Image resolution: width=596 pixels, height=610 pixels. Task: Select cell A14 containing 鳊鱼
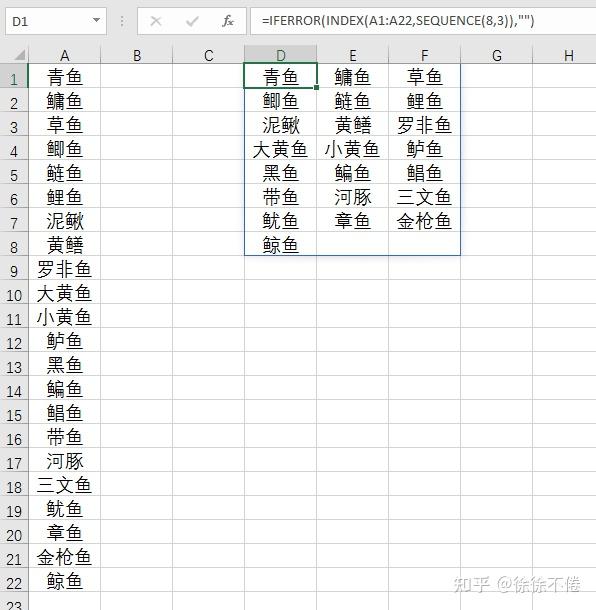tap(65, 388)
